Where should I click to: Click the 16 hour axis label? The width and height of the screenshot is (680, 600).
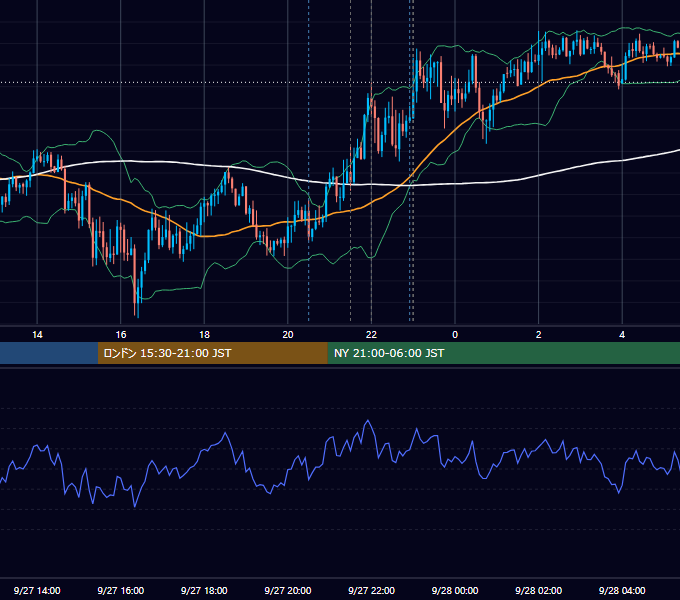pos(121,335)
